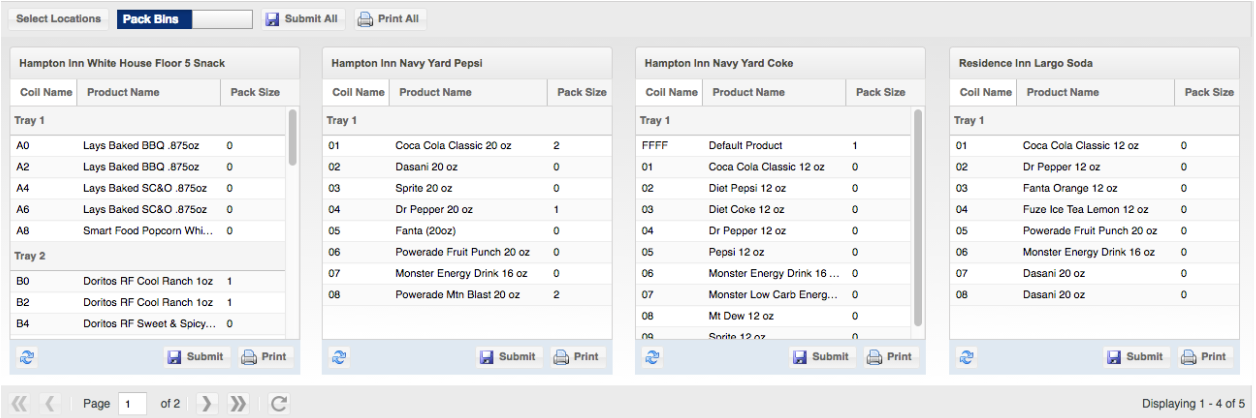The image size is (1256, 418).
Task: Select Mt Dew 12 oz row
Action: click(775, 316)
